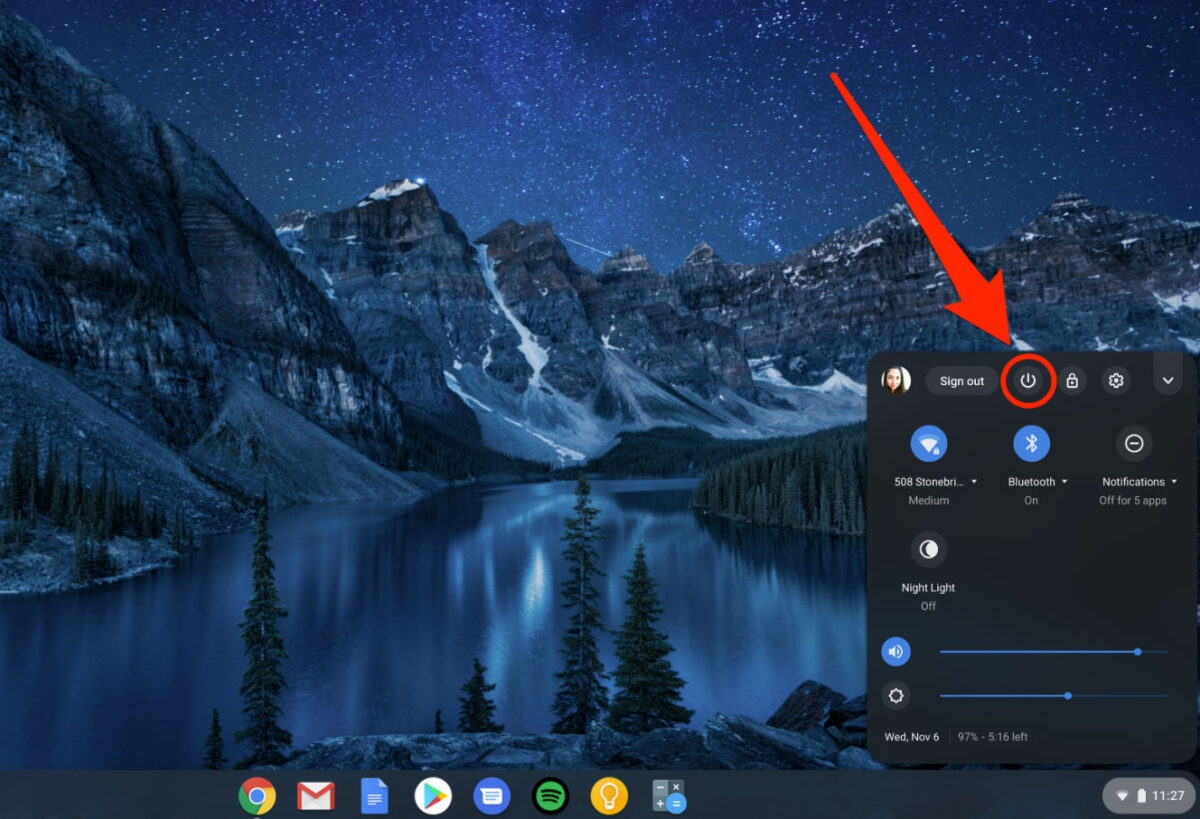
Task: Click the power icon circled in red
Action: click(x=1027, y=381)
